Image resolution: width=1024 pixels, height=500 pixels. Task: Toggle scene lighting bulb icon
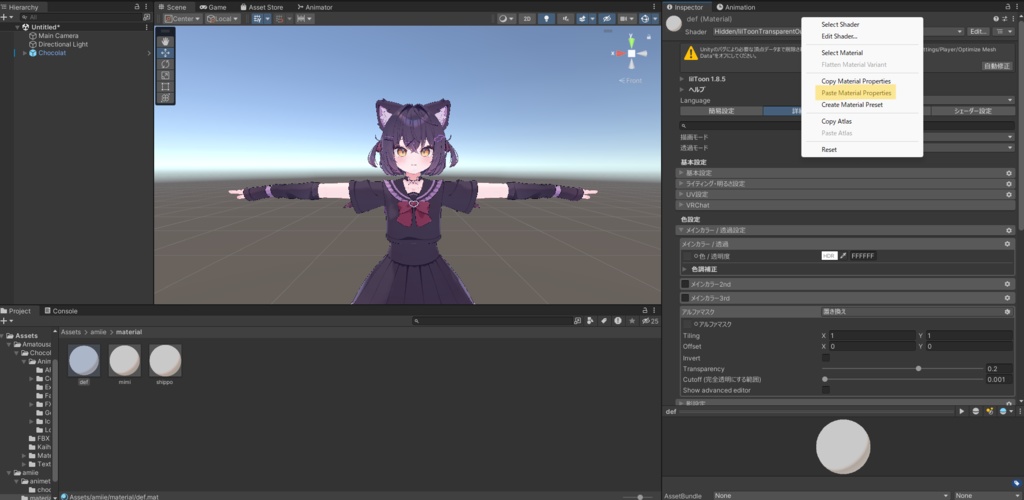[x=547, y=19]
